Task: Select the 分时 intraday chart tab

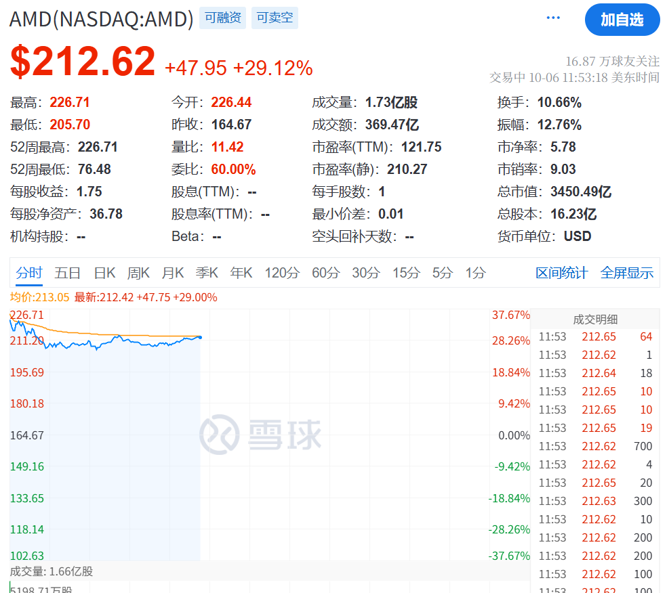Action: tap(29, 273)
